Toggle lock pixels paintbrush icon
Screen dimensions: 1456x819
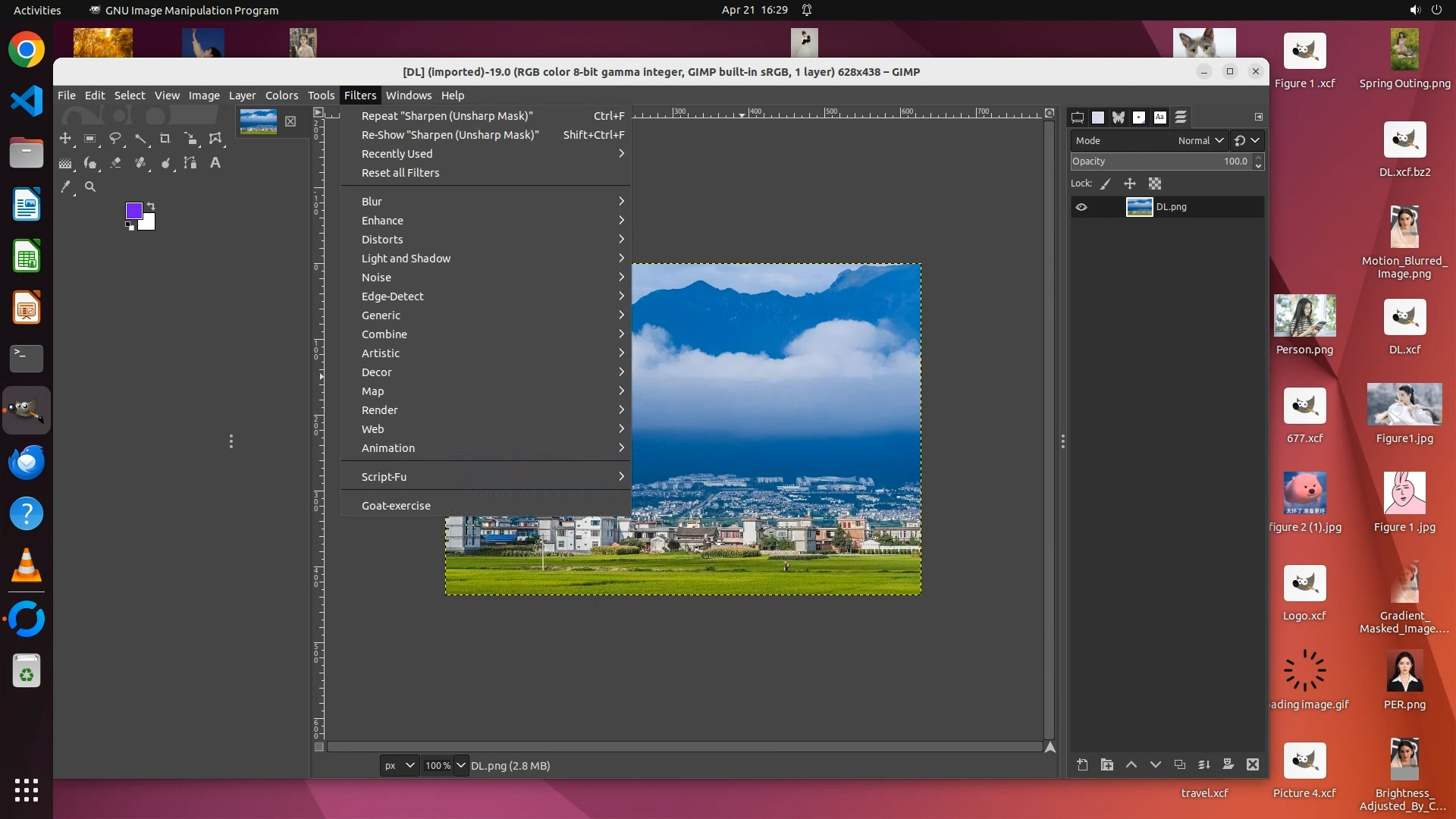click(1106, 184)
